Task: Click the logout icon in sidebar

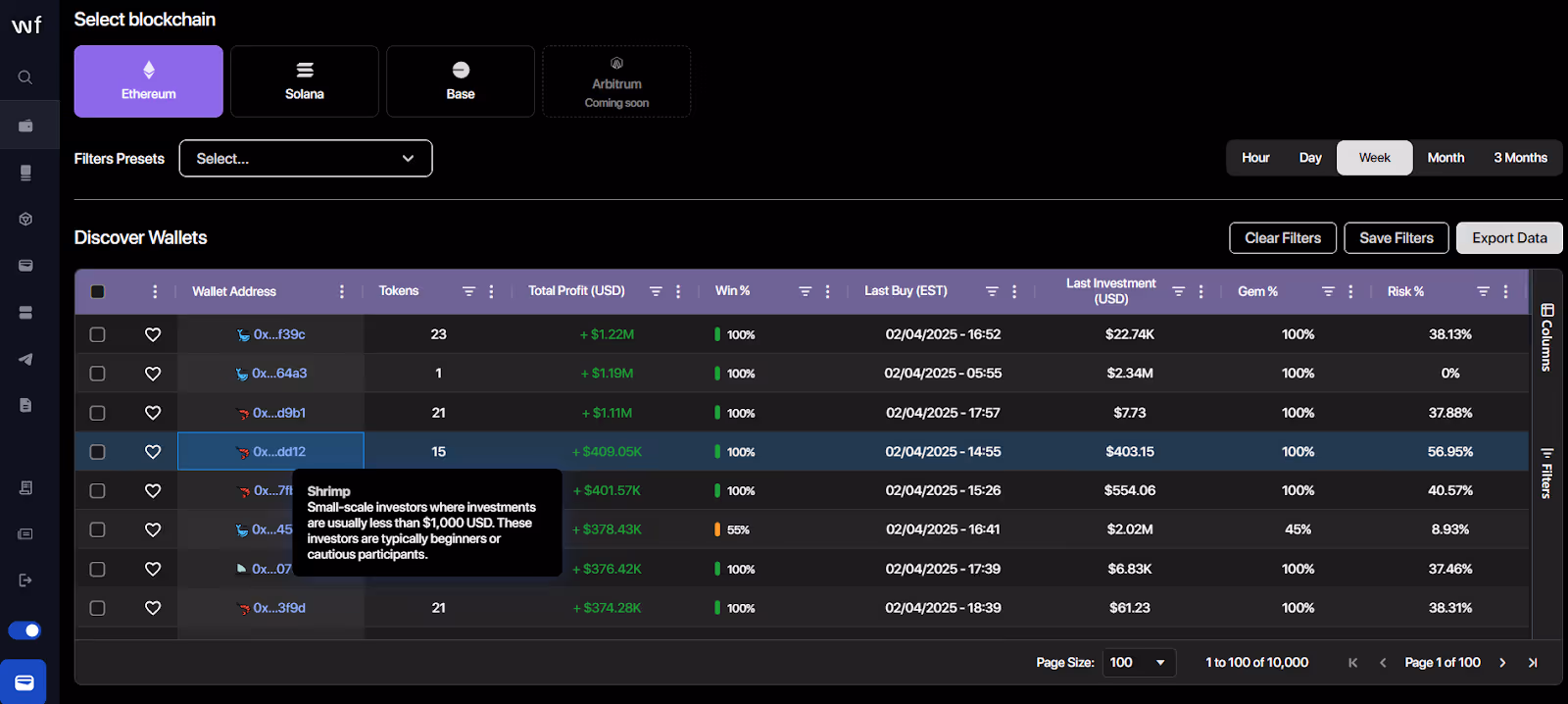Action: click(x=25, y=580)
